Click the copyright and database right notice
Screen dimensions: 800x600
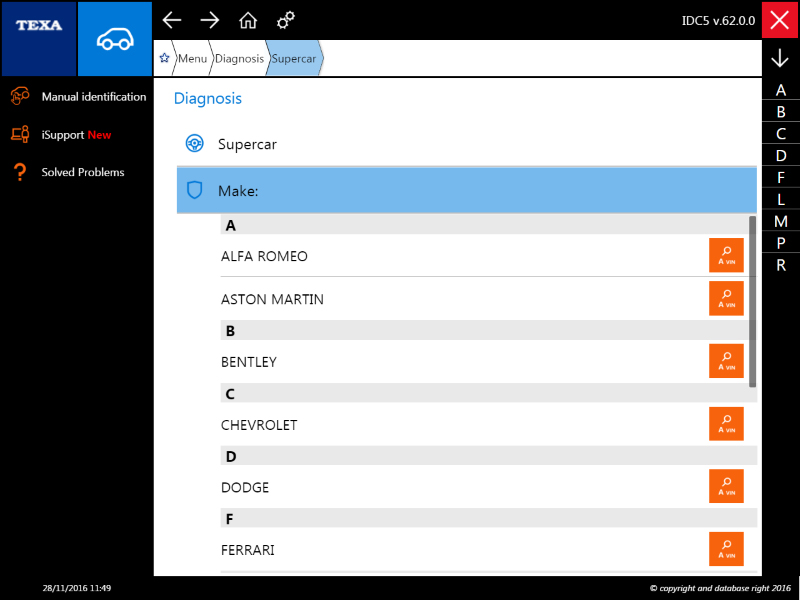pyautogui.click(x=720, y=588)
